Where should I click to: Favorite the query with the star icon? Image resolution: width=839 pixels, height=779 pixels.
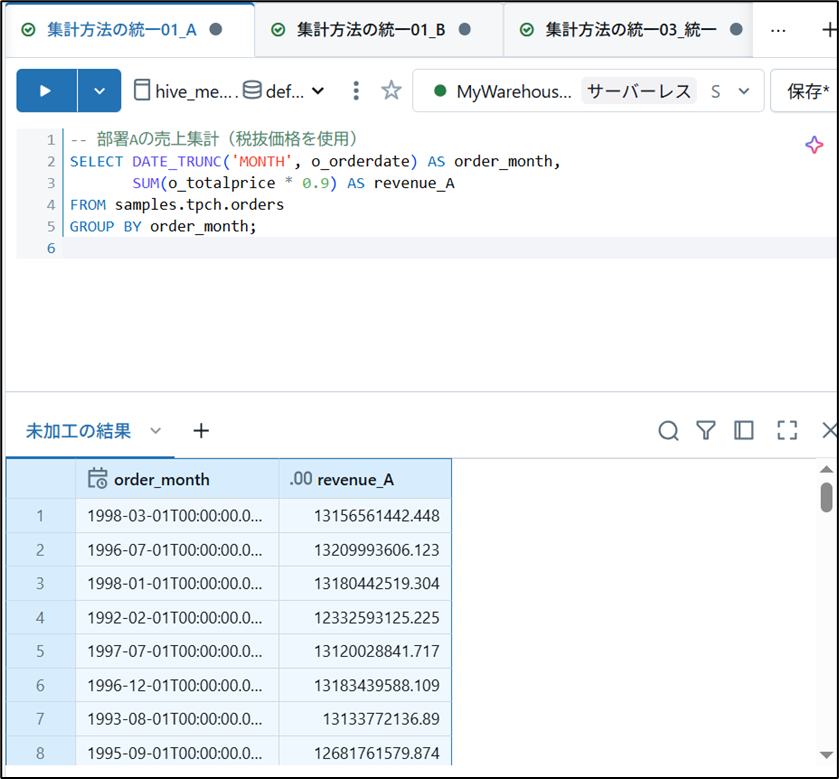tap(391, 90)
